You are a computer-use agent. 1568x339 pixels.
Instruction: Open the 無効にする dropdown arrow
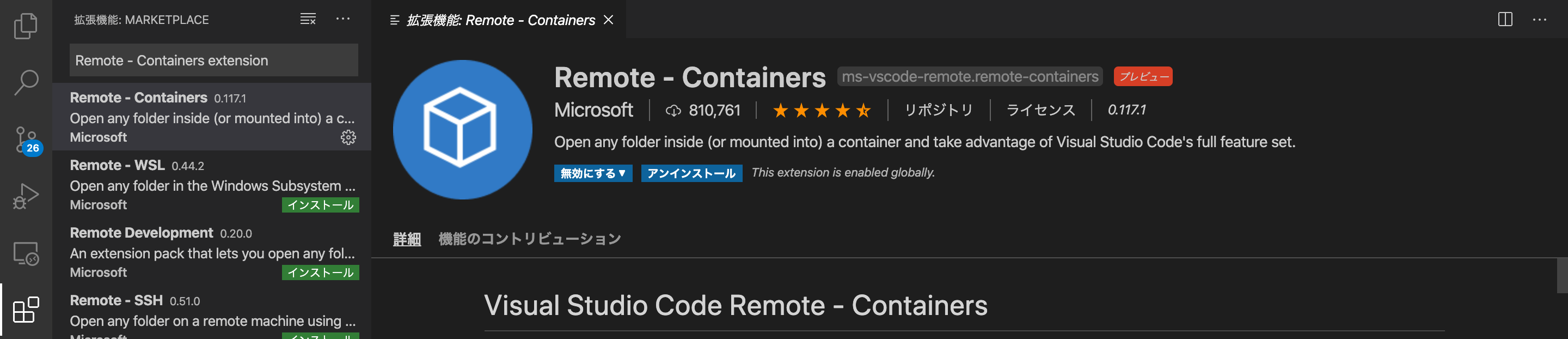pos(622,173)
